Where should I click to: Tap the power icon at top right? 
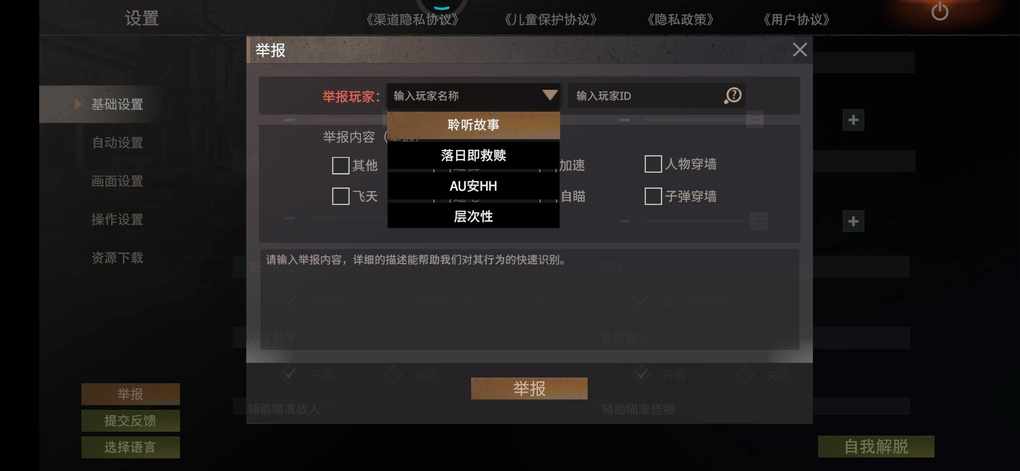coord(939,11)
